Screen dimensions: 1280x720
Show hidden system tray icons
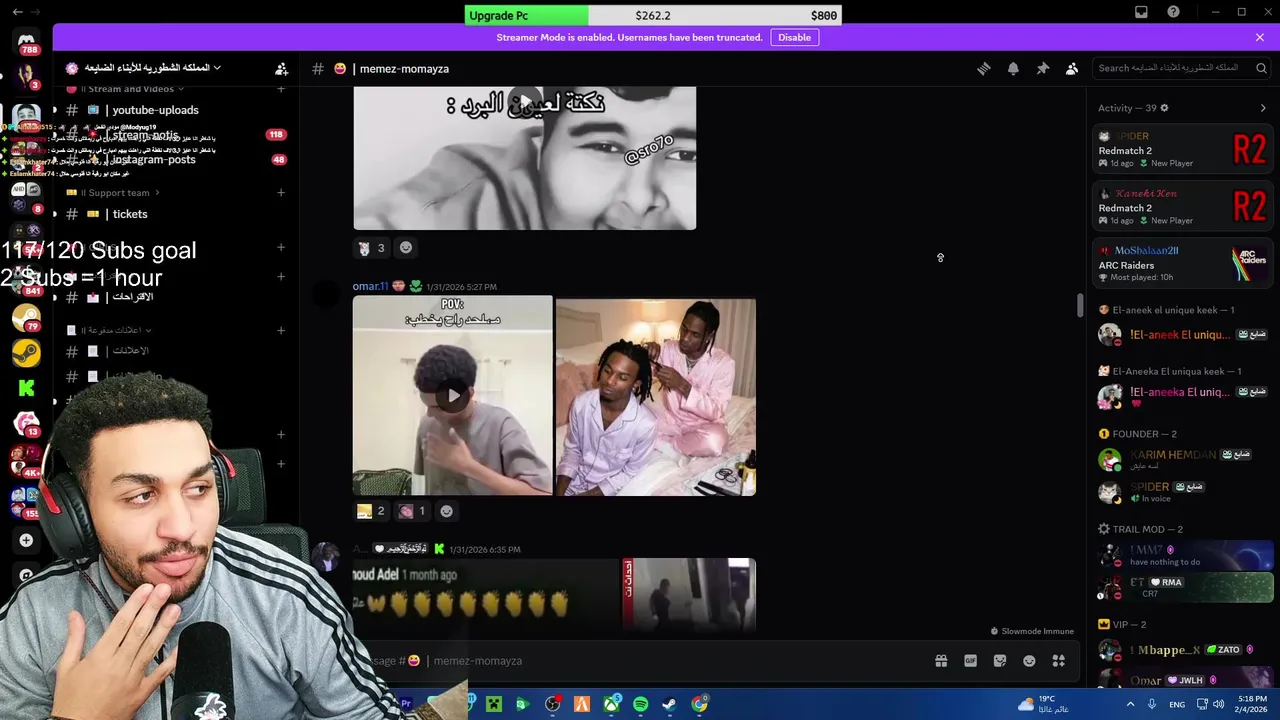1131,704
